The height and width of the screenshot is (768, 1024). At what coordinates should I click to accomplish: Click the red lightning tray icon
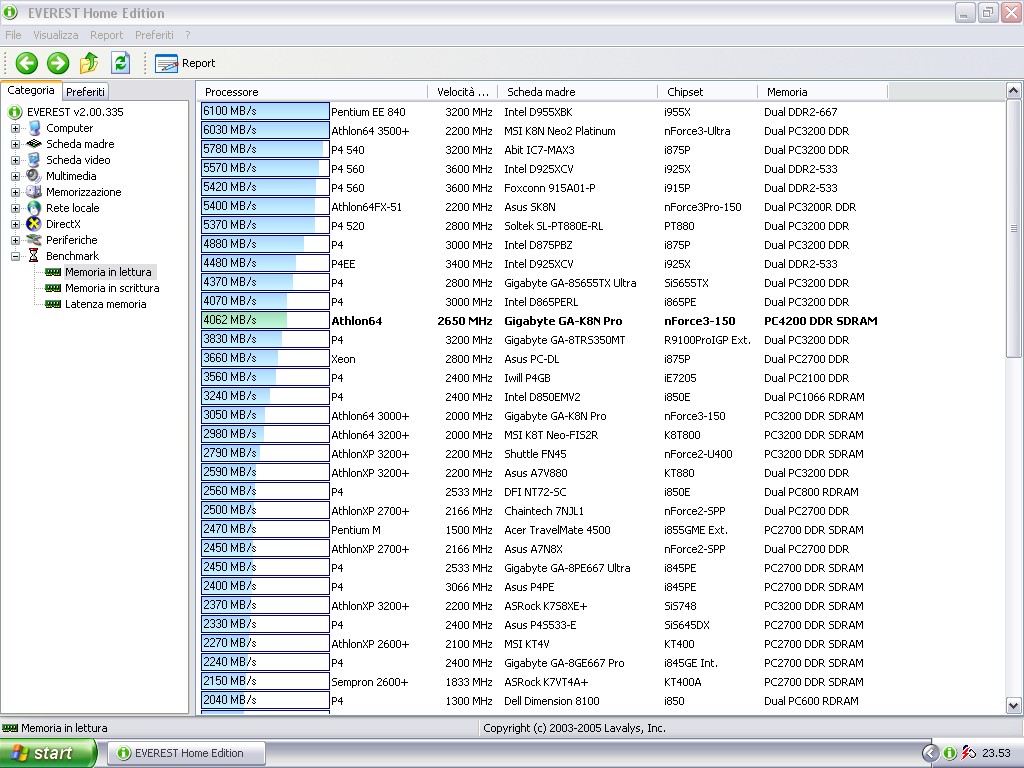968,753
